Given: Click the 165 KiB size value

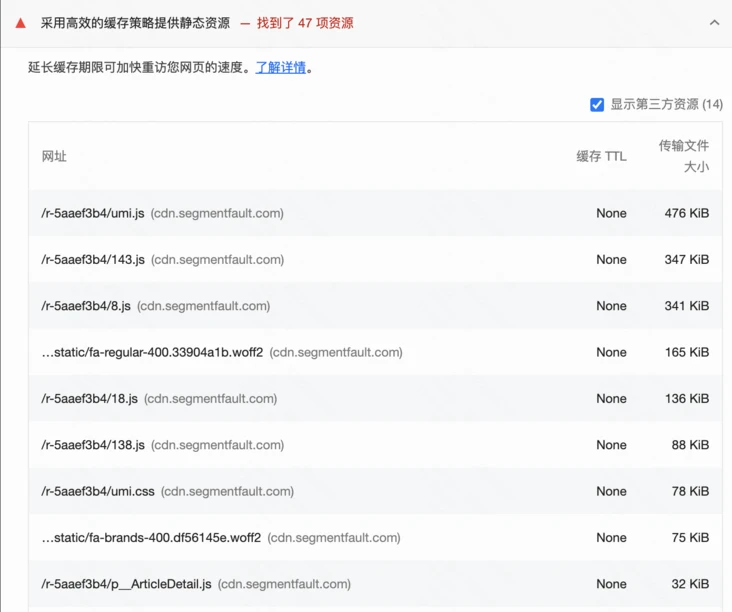Looking at the screenshot, I should tap(687, 352).
